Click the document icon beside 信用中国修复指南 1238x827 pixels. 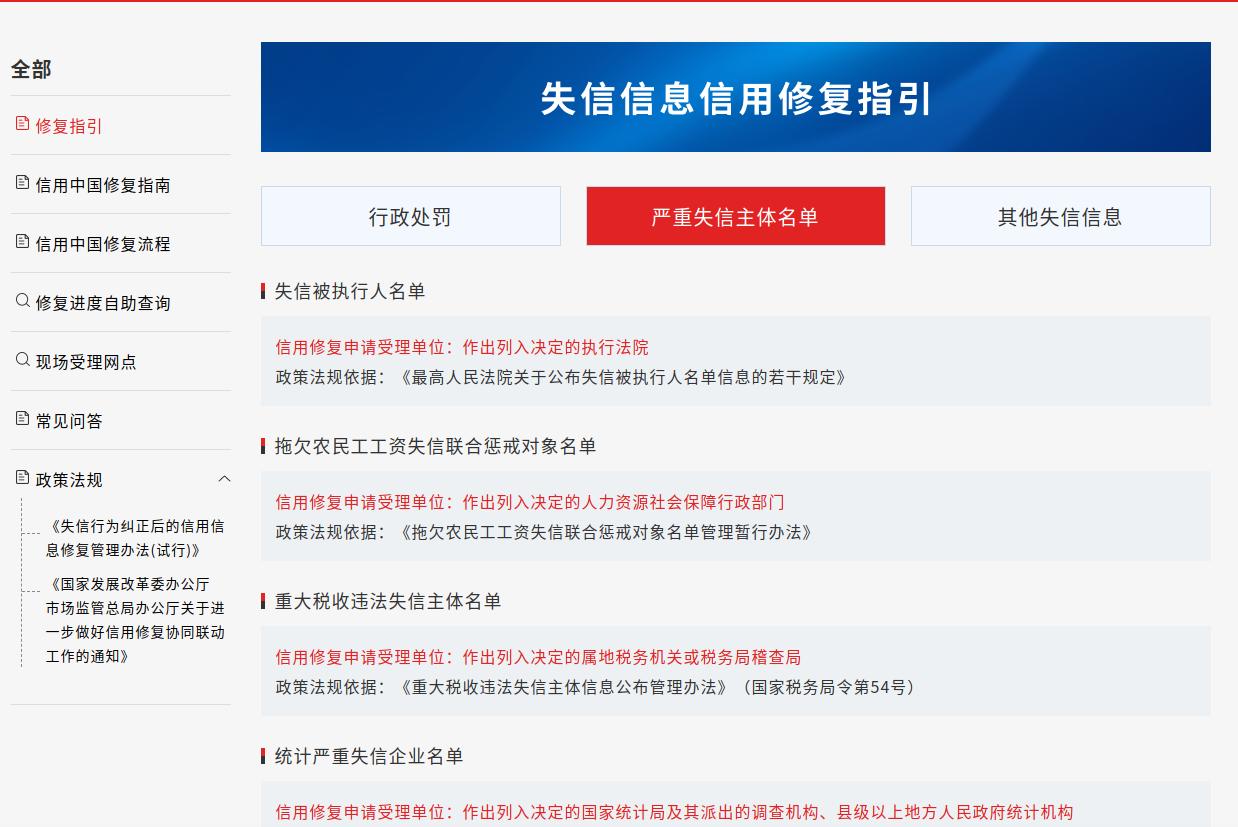pyautogui.click(x=22, y=183)
